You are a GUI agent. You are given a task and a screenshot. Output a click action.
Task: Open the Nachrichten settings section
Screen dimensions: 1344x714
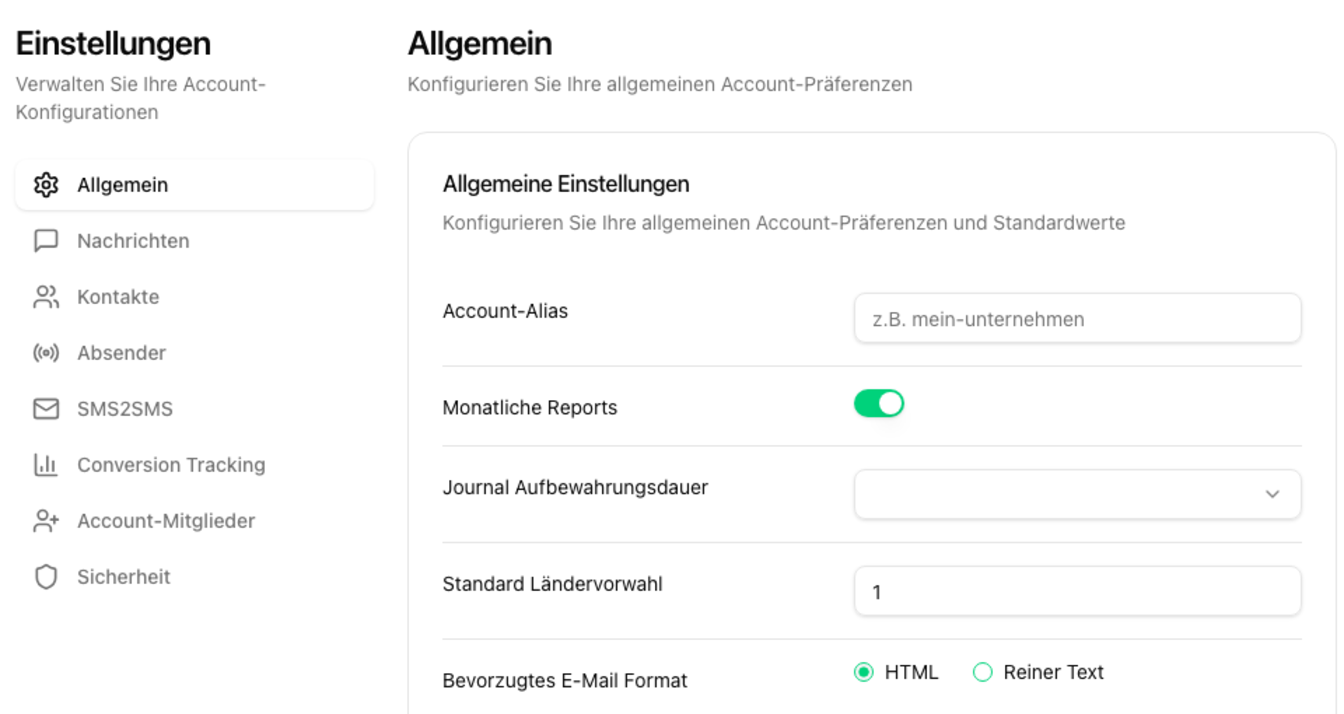click(x=133, y=241)
